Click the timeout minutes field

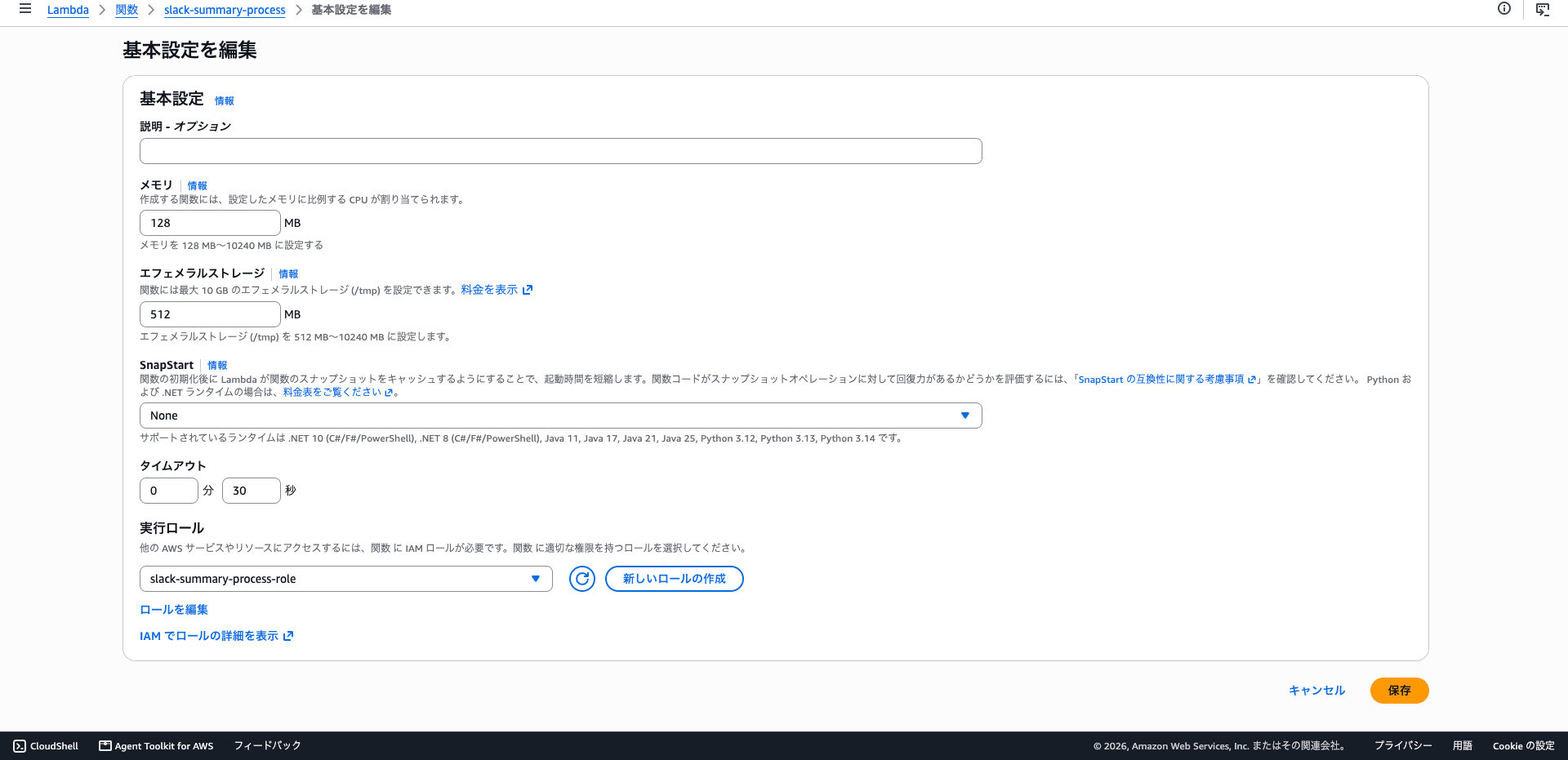coord(169,491)
